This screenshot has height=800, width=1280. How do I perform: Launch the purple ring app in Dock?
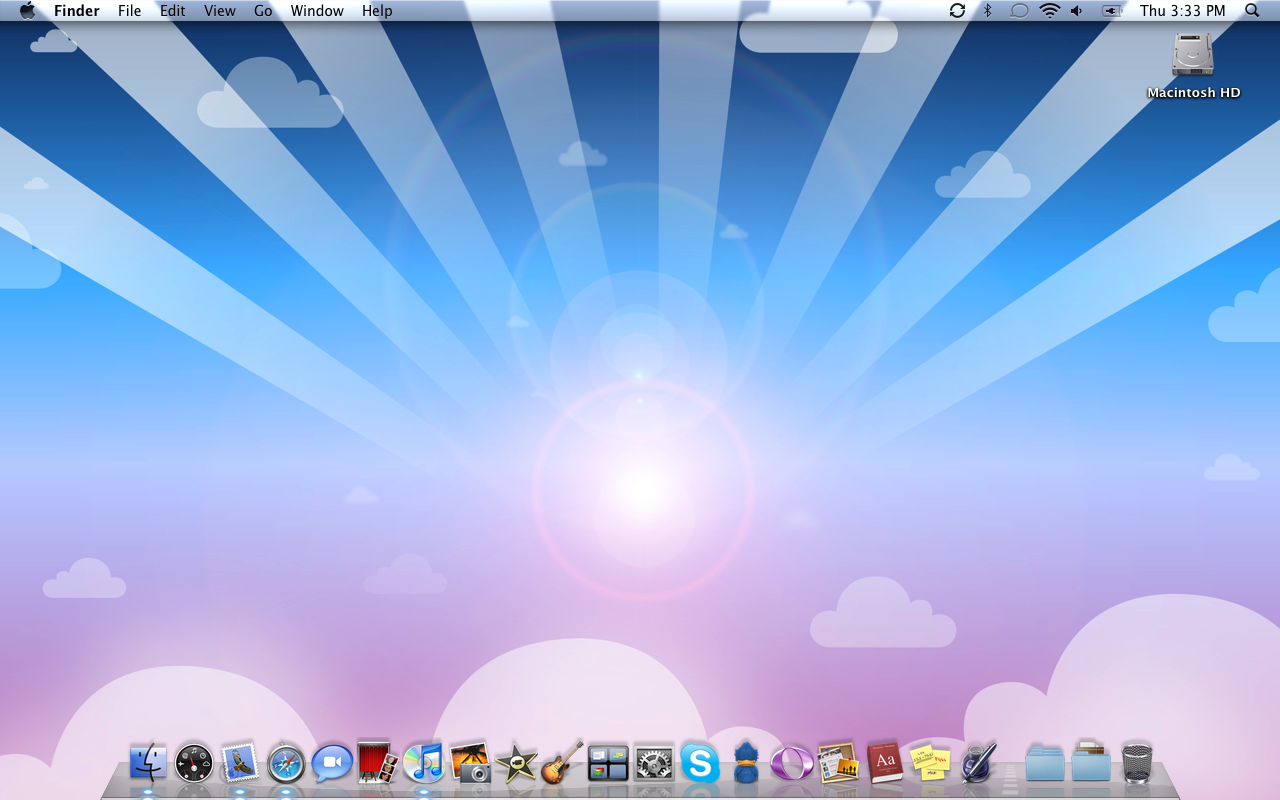tap(792, 763)
